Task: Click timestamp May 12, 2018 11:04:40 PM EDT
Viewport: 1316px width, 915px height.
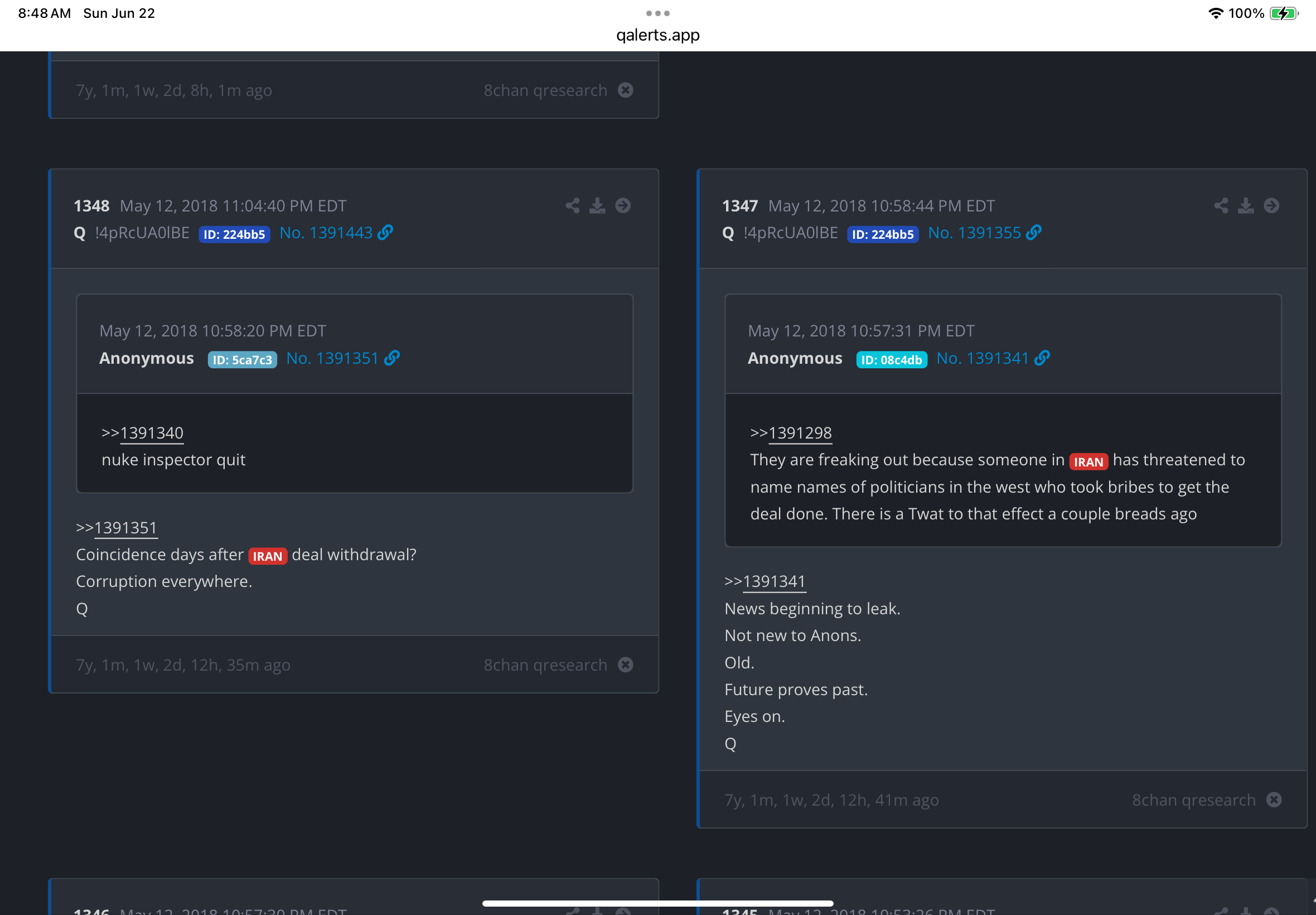Action: 233,206
